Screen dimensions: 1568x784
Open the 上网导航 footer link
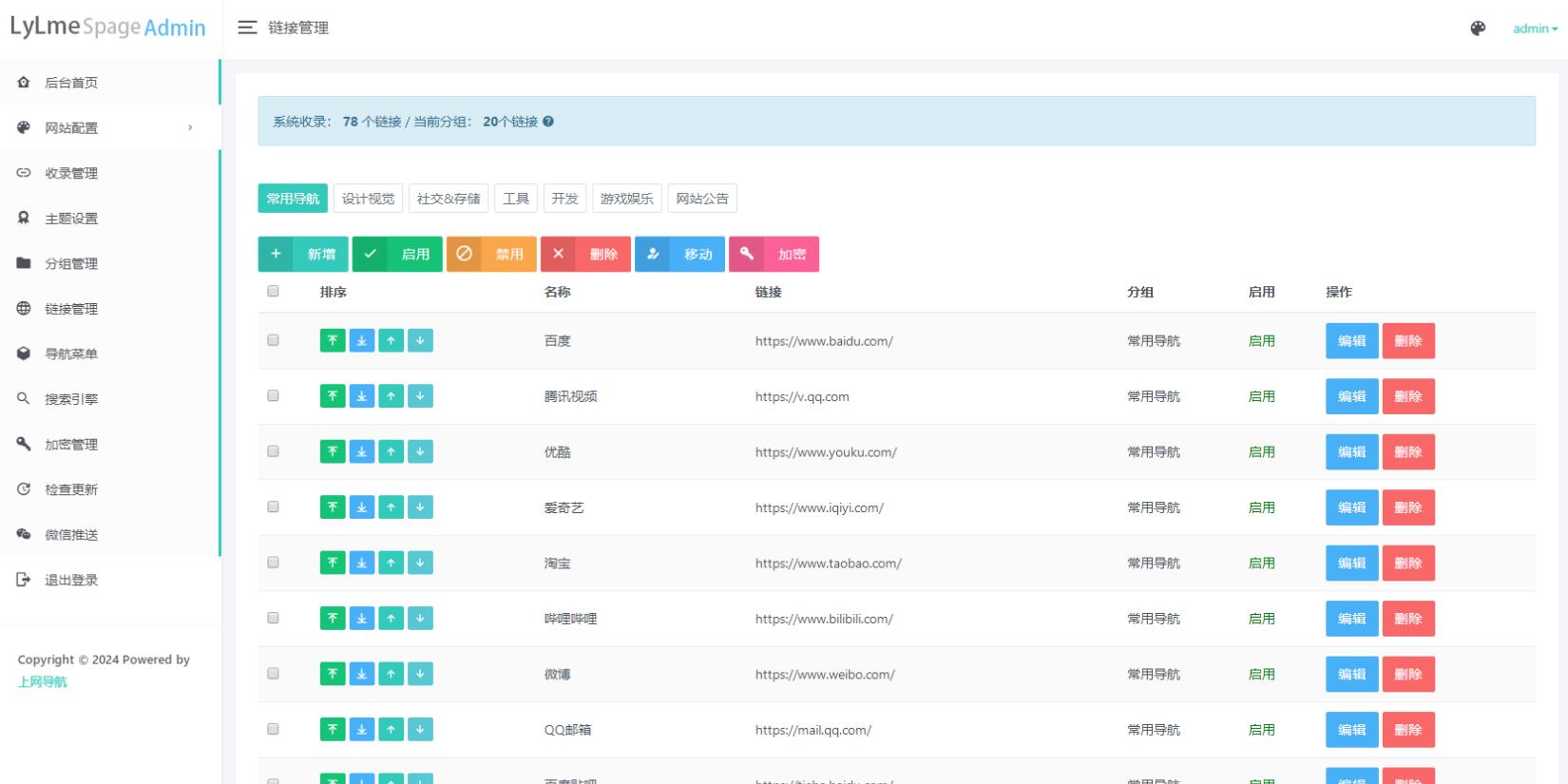[x=43, y=681]
